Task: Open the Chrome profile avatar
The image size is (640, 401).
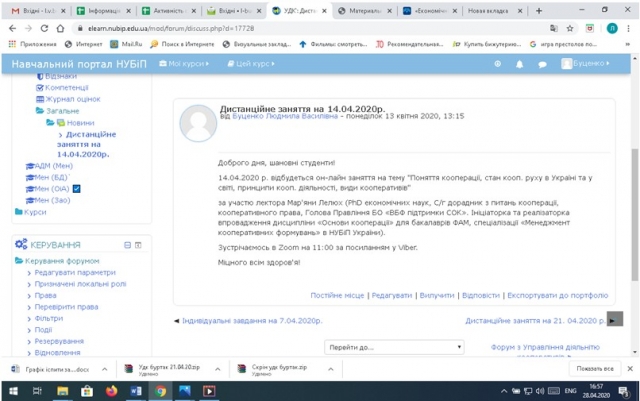Action: (612, 28)
